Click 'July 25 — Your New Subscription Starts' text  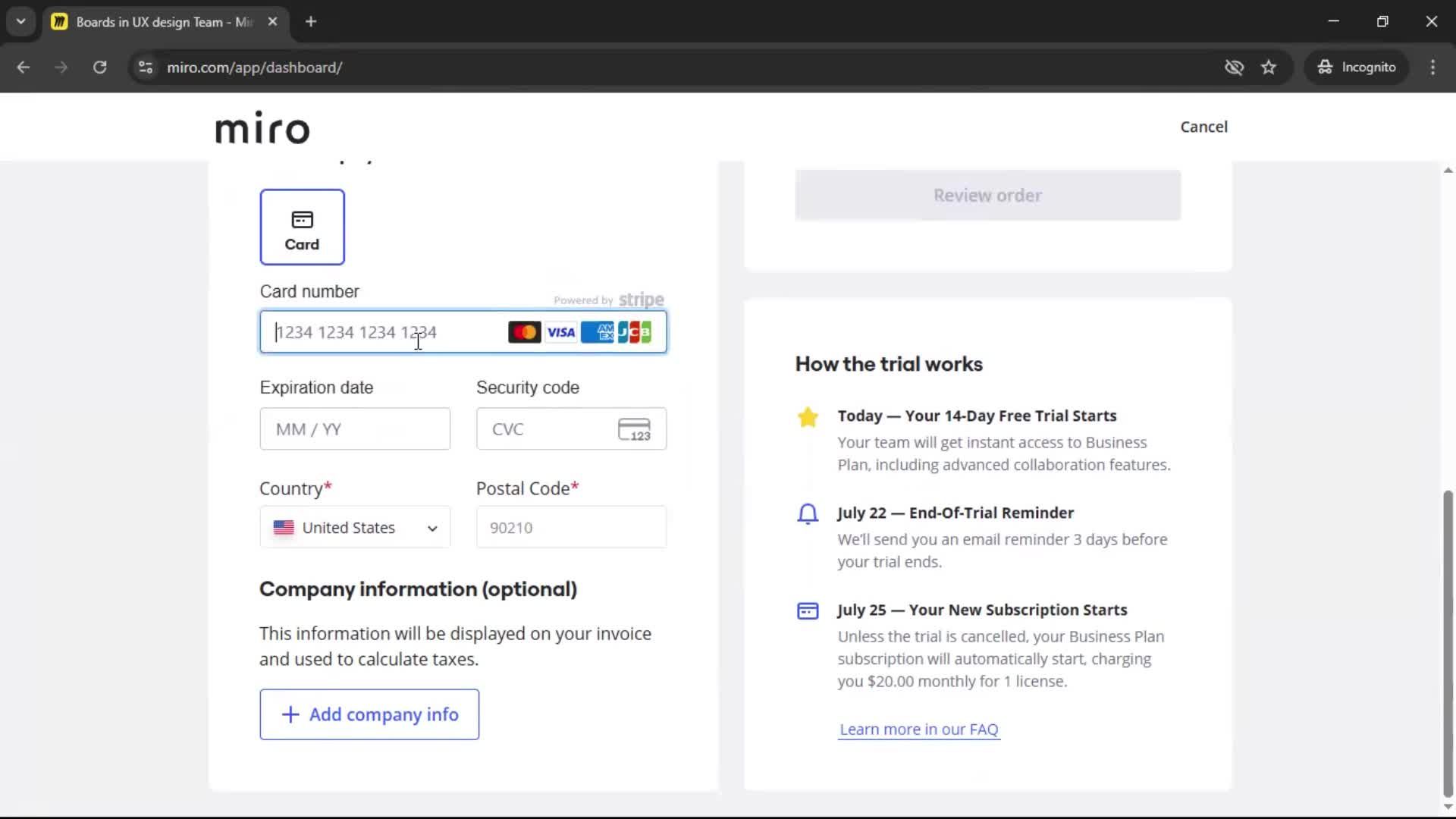982,610
